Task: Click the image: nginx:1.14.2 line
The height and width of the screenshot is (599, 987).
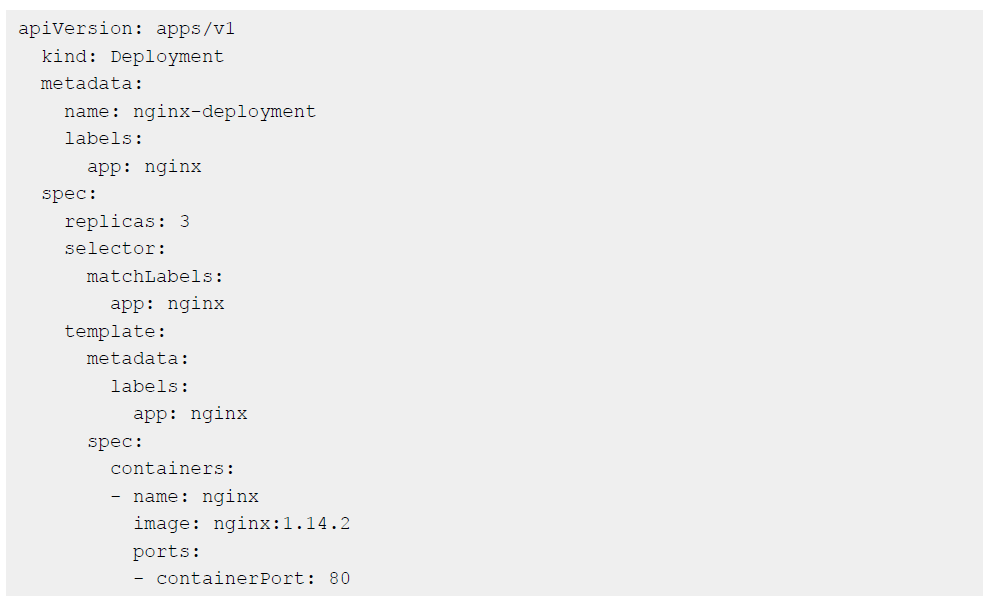Action: (241, 523)
